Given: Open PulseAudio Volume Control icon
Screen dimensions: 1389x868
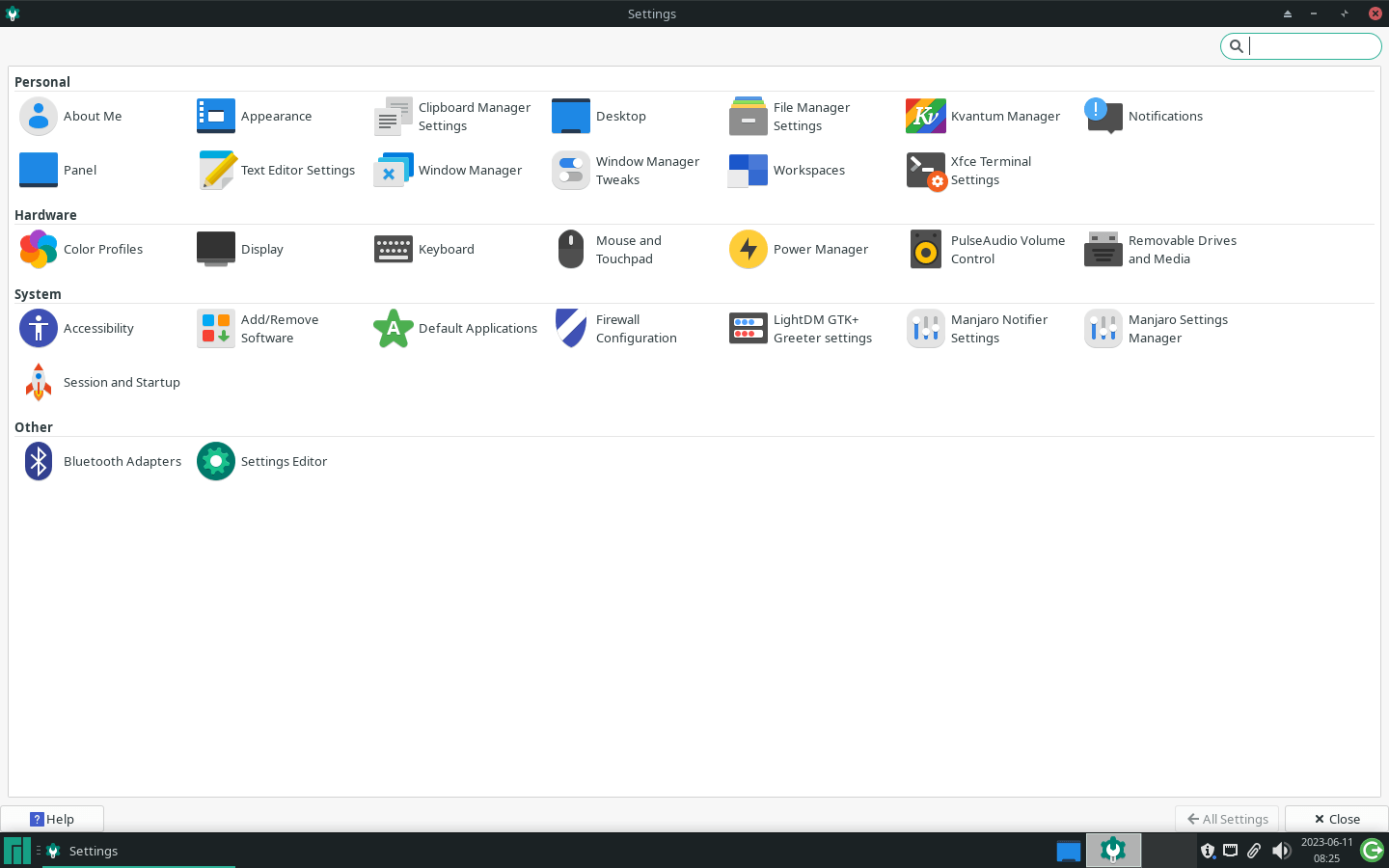Looking at the screenshot, I should [x=926, y=250].
